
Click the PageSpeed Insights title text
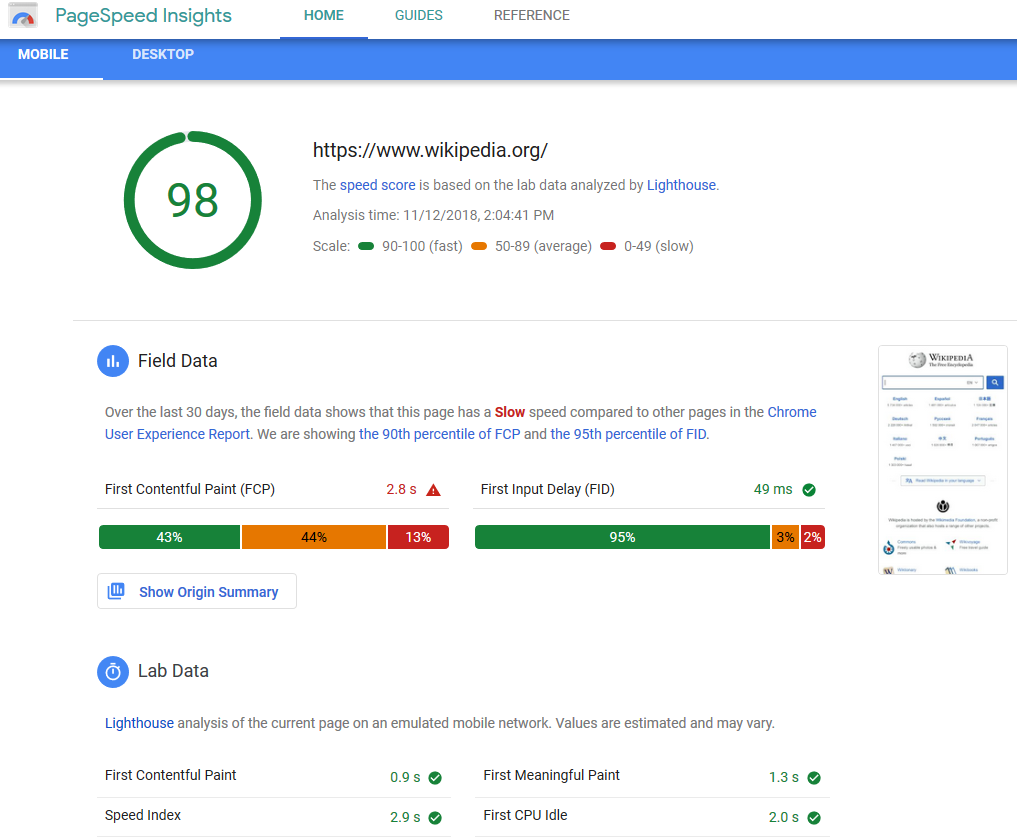coord(143,16)
